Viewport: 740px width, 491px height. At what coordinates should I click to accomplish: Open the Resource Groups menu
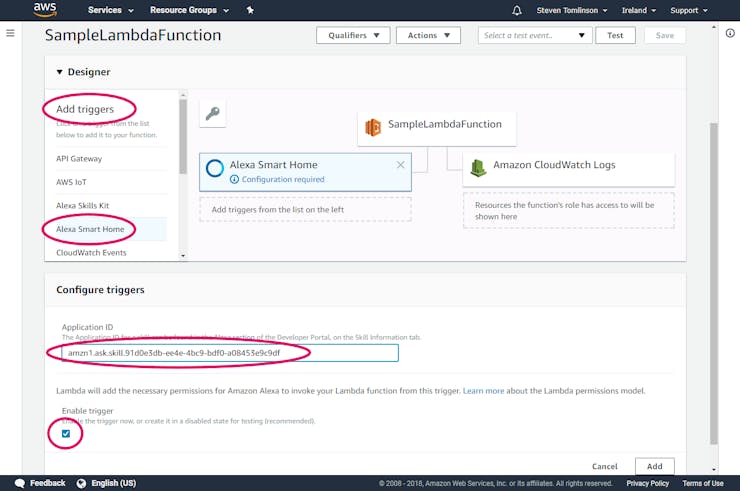pos(189,10)
